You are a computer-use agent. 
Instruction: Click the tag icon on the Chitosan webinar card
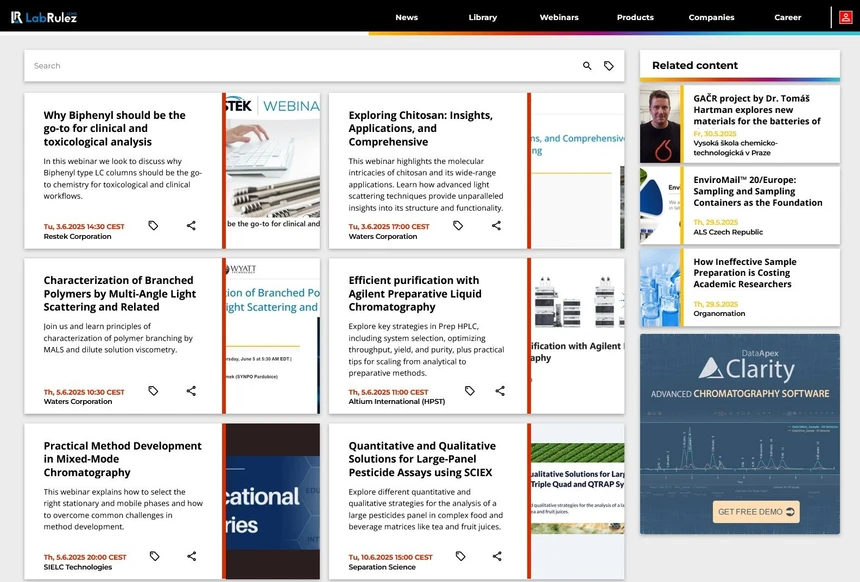tap(458, 226)
